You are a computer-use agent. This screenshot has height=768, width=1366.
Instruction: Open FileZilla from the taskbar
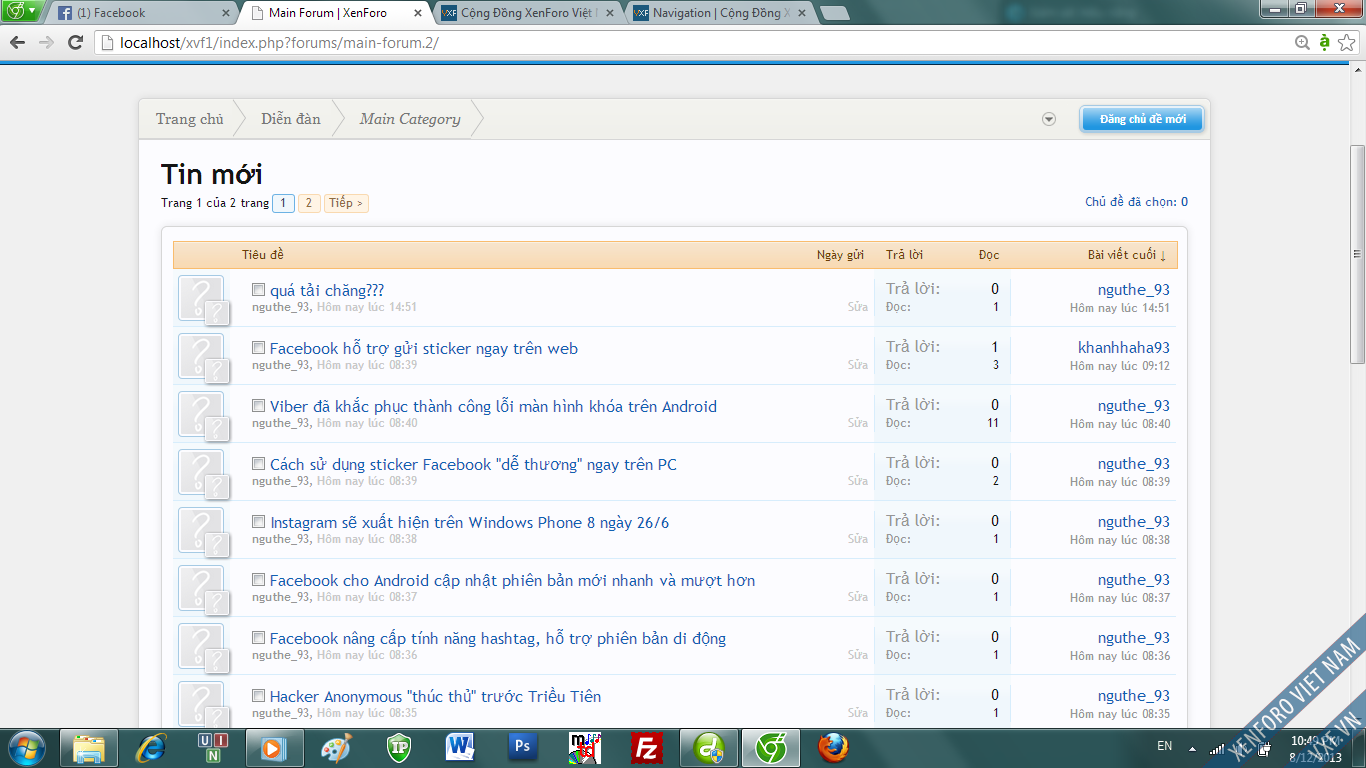tap(647, 748)
